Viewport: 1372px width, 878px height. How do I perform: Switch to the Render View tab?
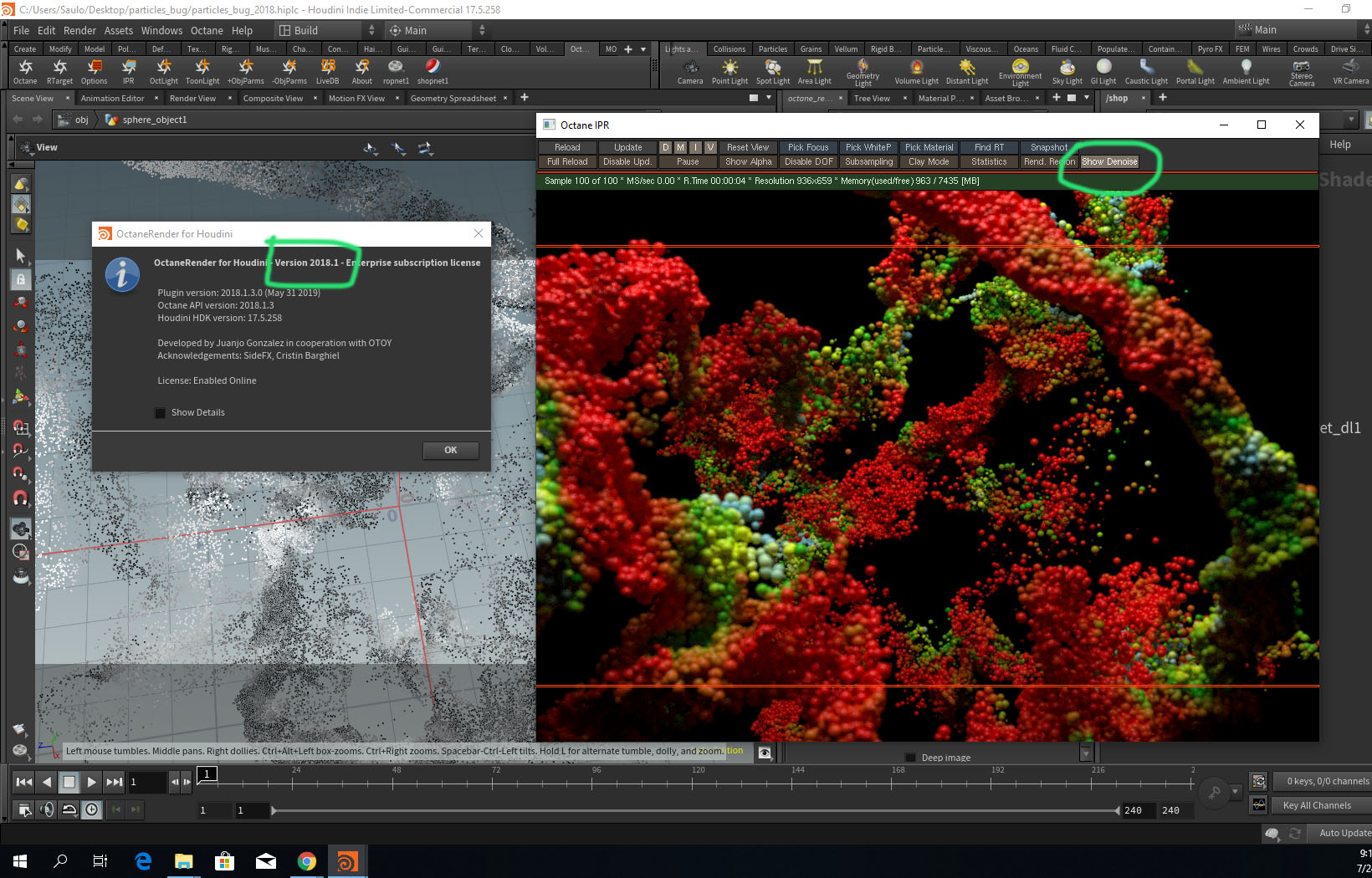(192, 98)
